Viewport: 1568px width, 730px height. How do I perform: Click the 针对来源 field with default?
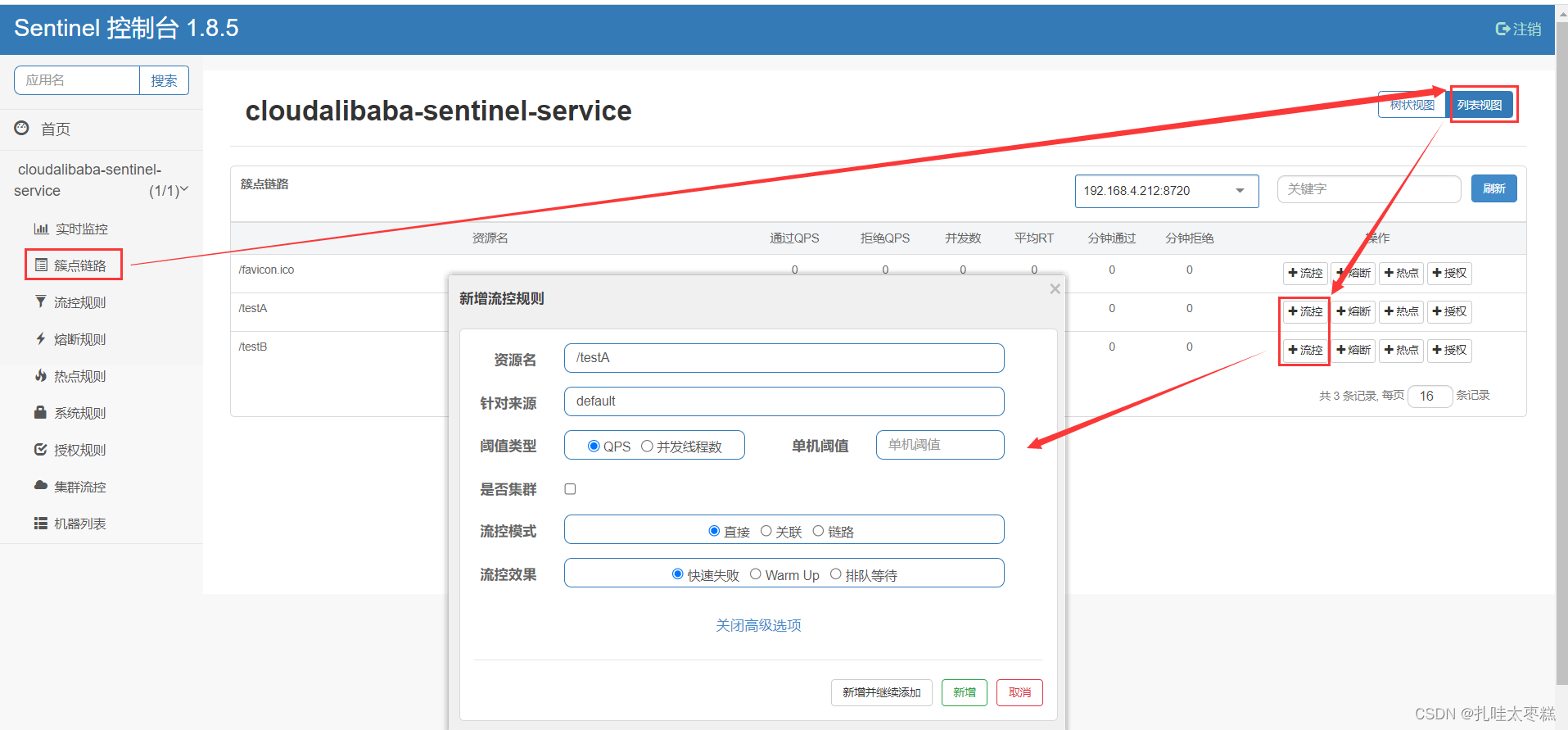pyautogui.click(x=784, y=401)
